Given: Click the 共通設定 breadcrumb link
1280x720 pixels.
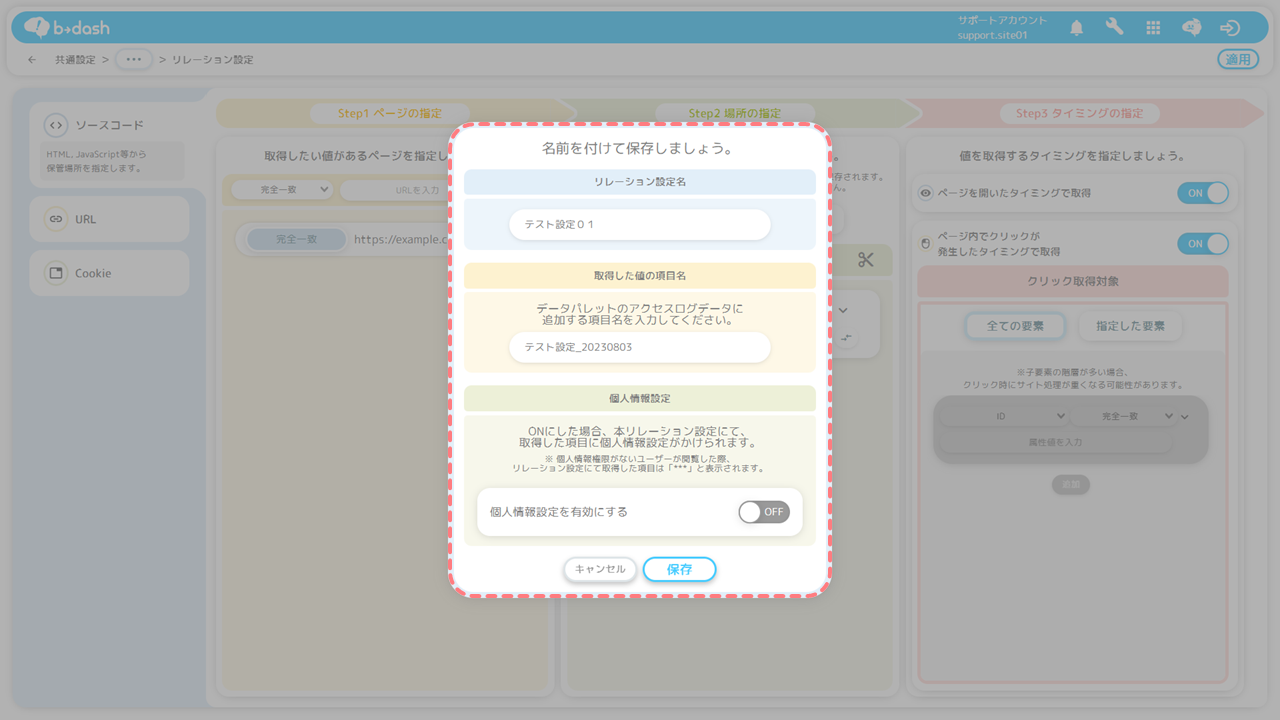Looking at the screenshot, I should click(76, 60).
